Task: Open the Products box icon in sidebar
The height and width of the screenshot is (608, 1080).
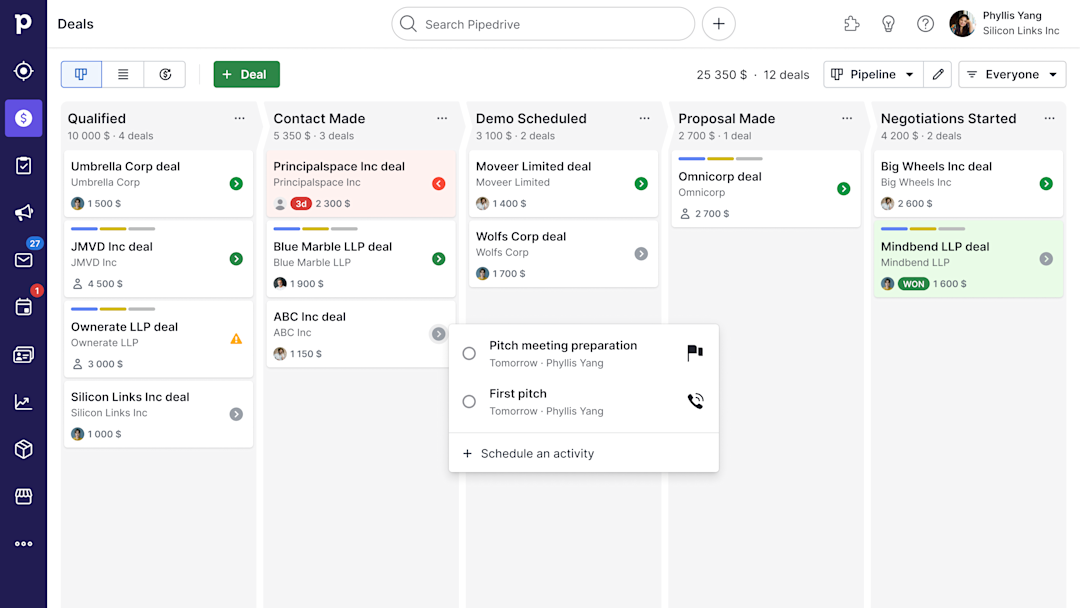Action: [x=23, y=449]
